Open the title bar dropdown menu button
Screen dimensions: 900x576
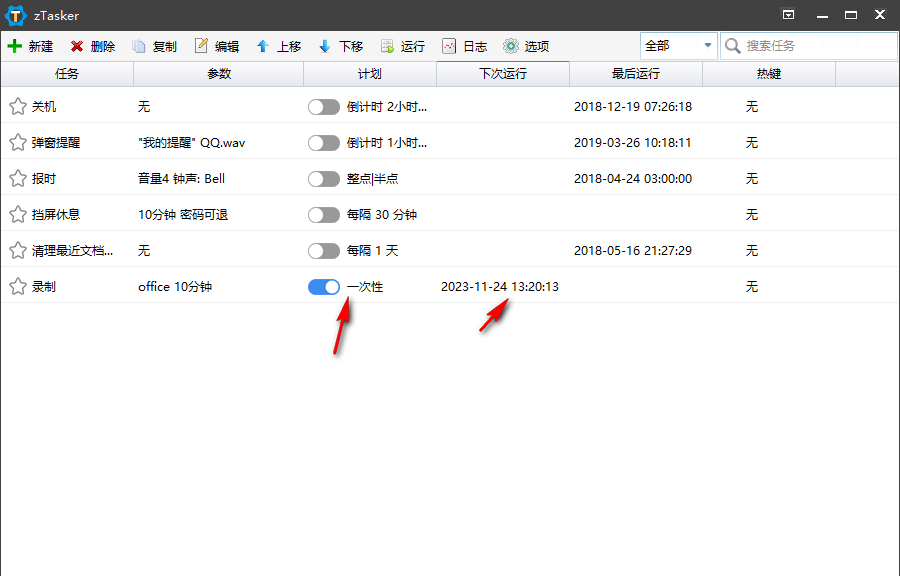(x=789, y=15)
